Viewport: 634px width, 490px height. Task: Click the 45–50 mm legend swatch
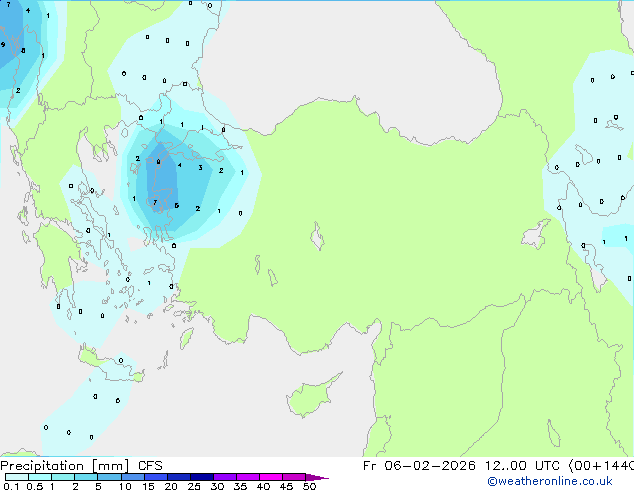(294, 477)
